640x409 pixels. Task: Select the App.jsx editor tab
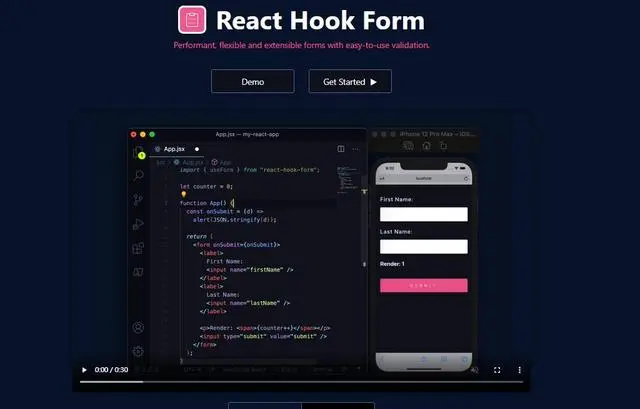tap(174, 148)
